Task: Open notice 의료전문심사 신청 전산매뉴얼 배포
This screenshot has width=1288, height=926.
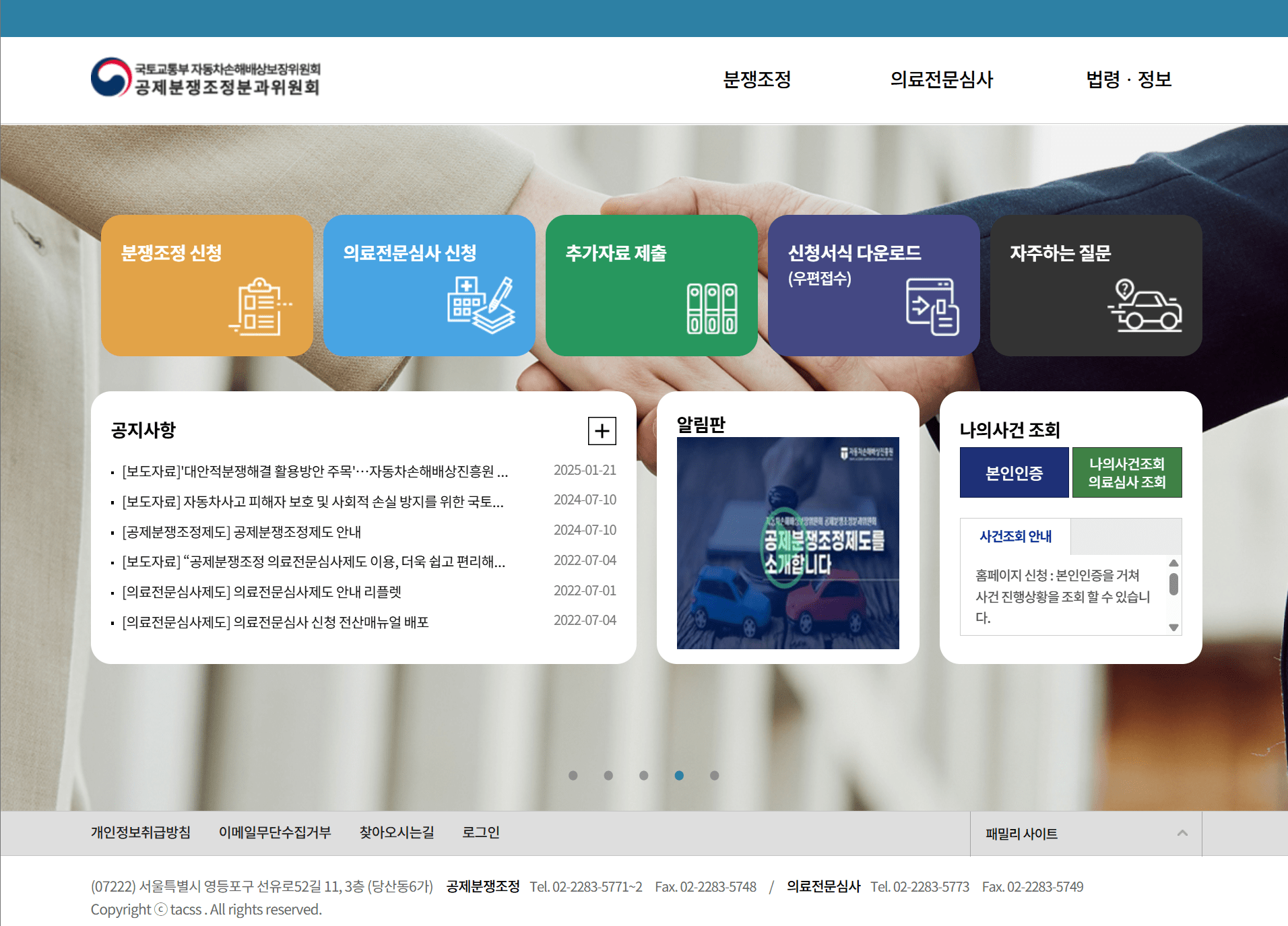Action: tap(276, 622)
